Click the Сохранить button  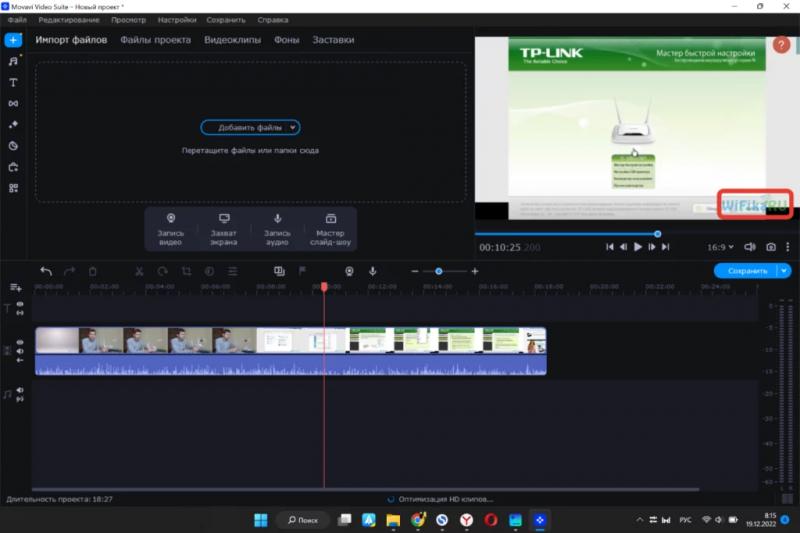[747, 271]
